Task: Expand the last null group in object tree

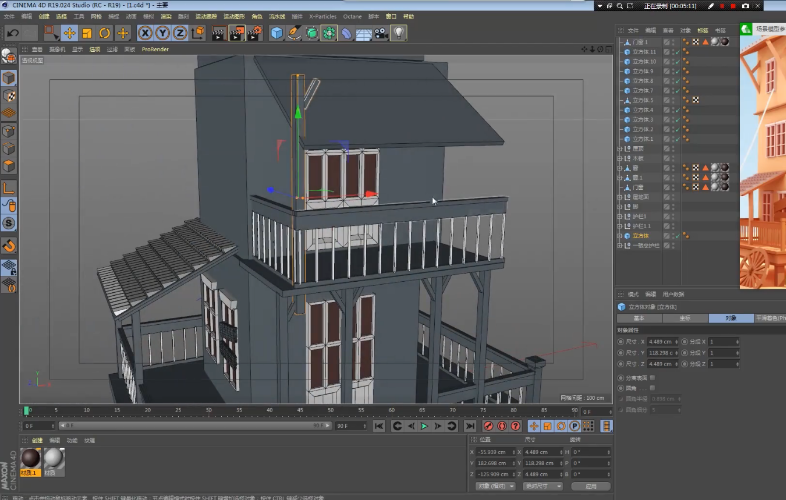Action: (620, 246)
